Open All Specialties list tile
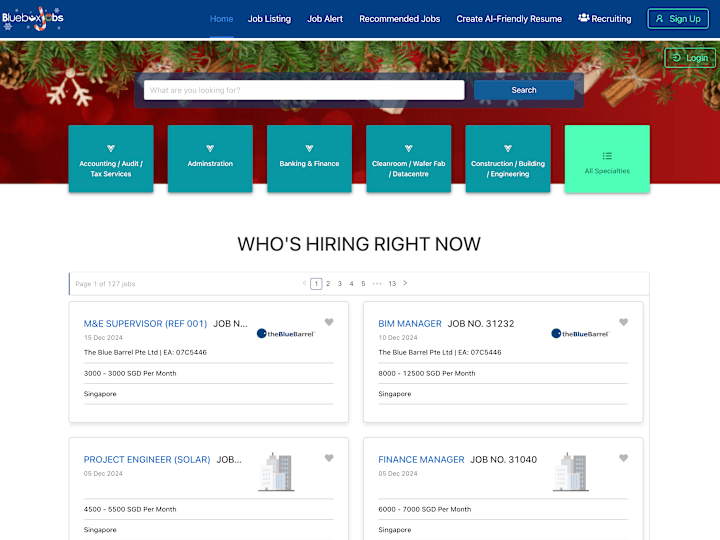Image resolution: width=720 pixels, height=540 pixels. [x=607, y=159]
